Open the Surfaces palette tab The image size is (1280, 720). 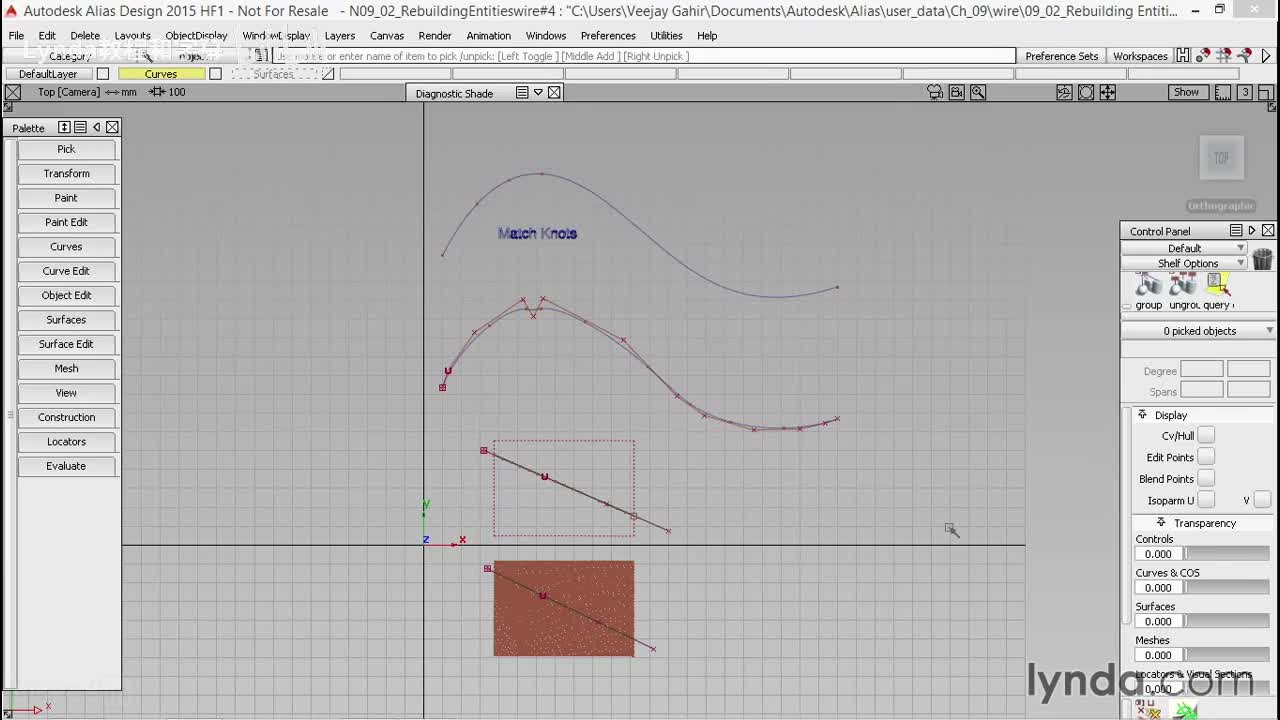point(66,320)
